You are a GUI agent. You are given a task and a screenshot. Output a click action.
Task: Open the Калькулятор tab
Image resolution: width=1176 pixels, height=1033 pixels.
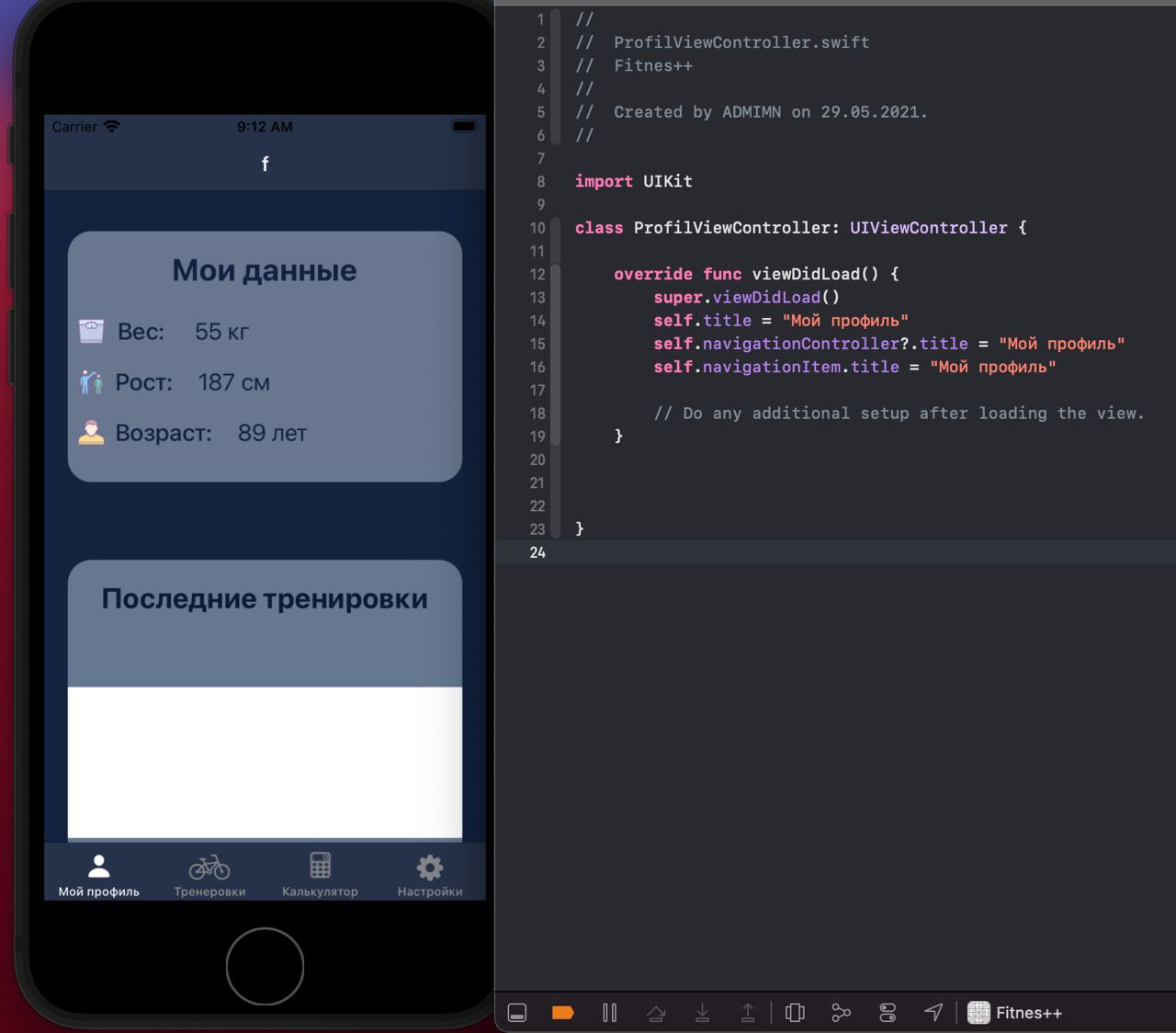pyautogui.click(x=320, y=875)
